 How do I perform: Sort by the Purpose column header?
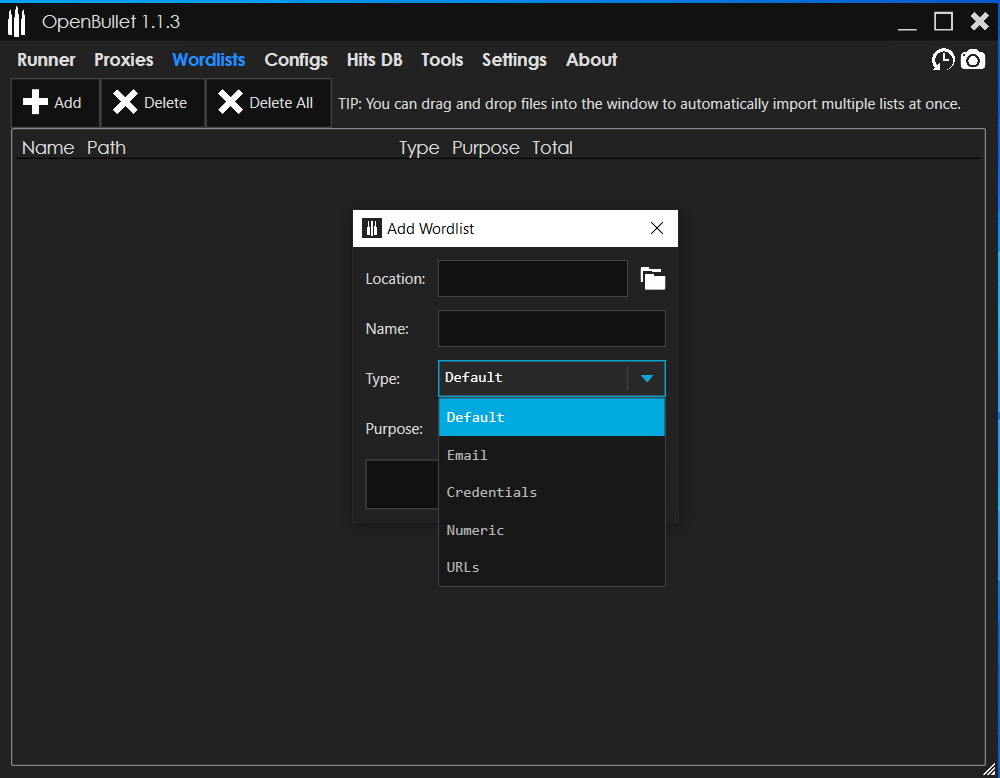485,148
